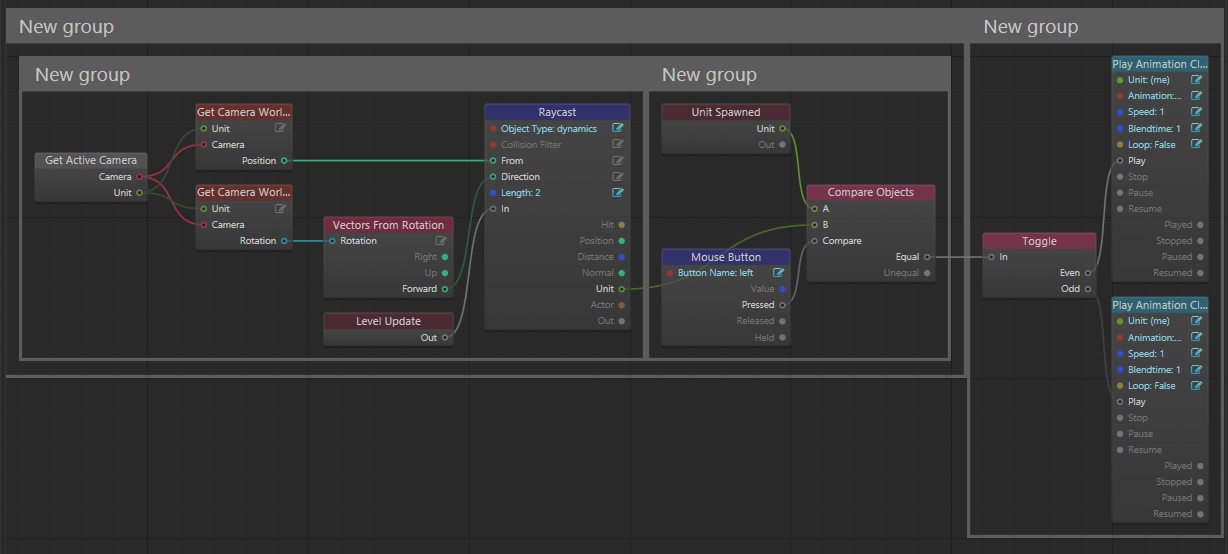Edit the Blendtime field of upper Play Animation node
This screenshot has height=554, width=1228.
click(x=1196, y=128)
